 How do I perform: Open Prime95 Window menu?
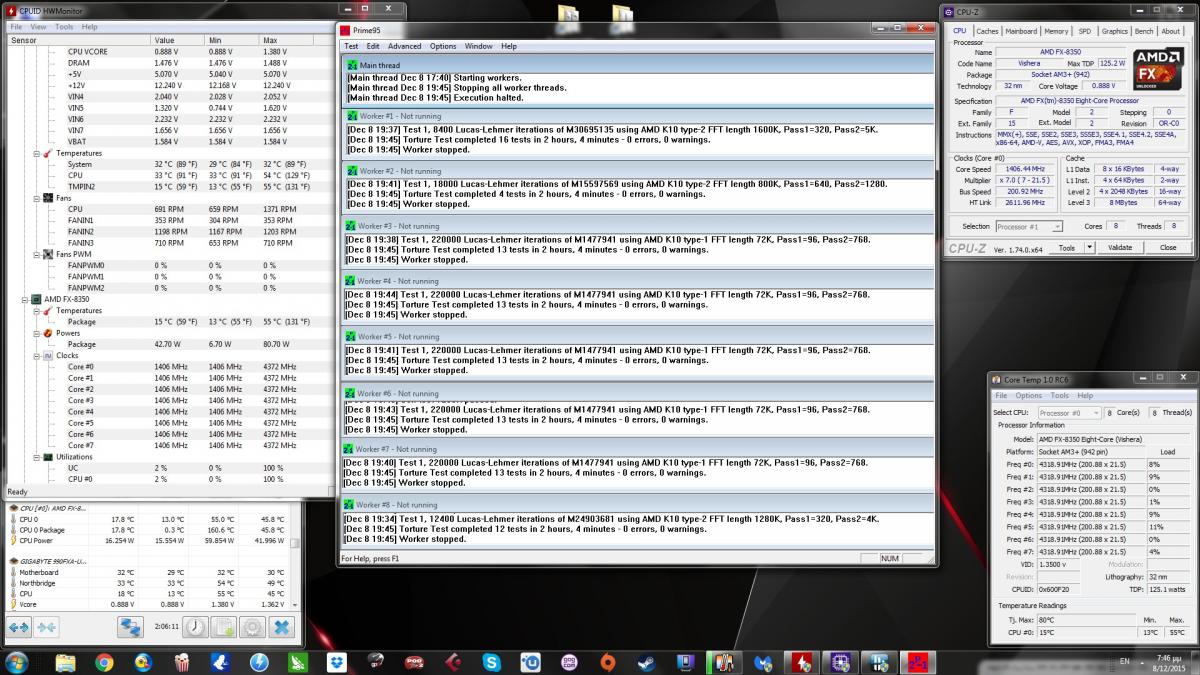click(x=478, y=46)
